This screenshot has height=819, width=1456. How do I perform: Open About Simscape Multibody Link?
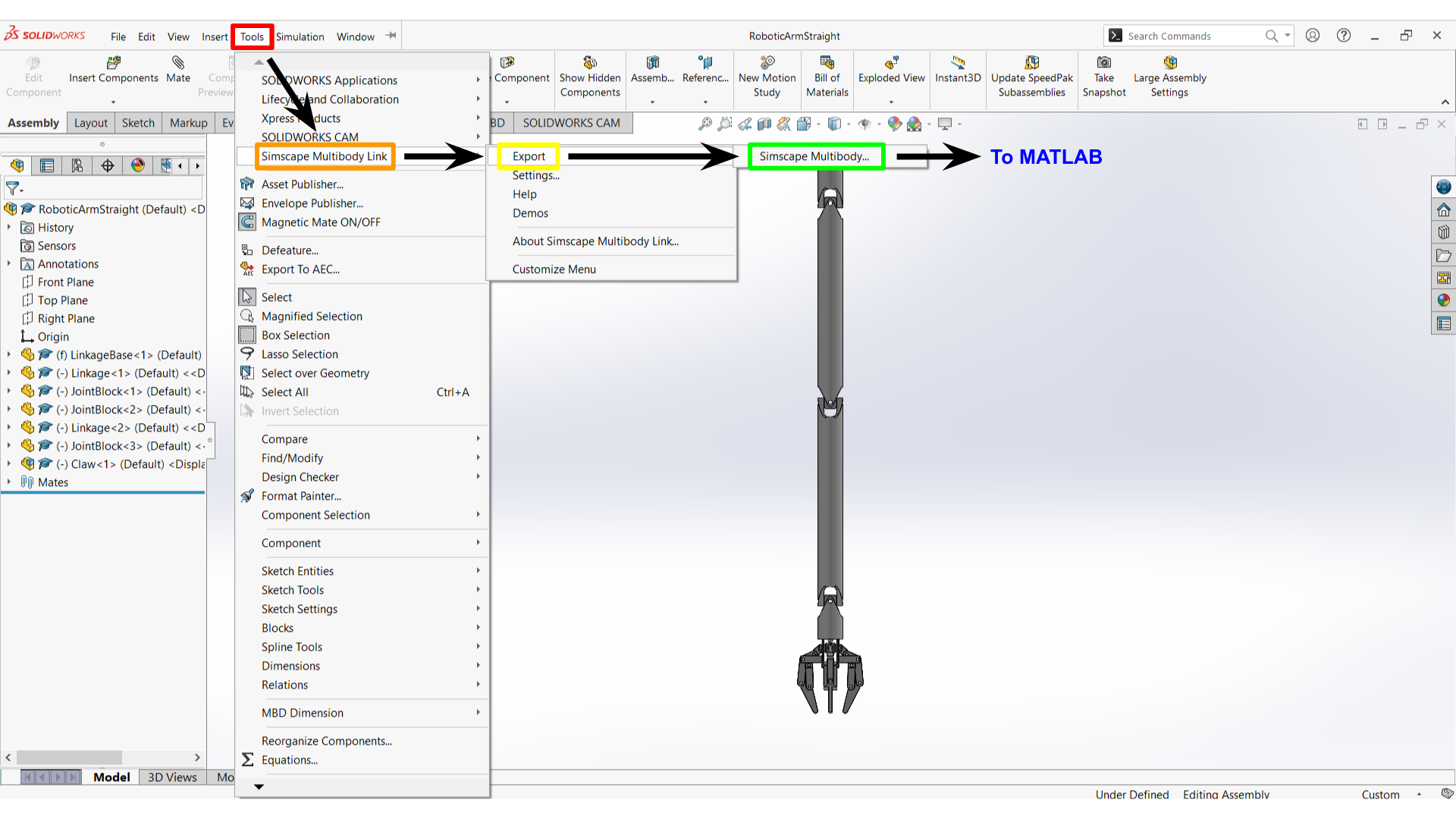point(595,241)
